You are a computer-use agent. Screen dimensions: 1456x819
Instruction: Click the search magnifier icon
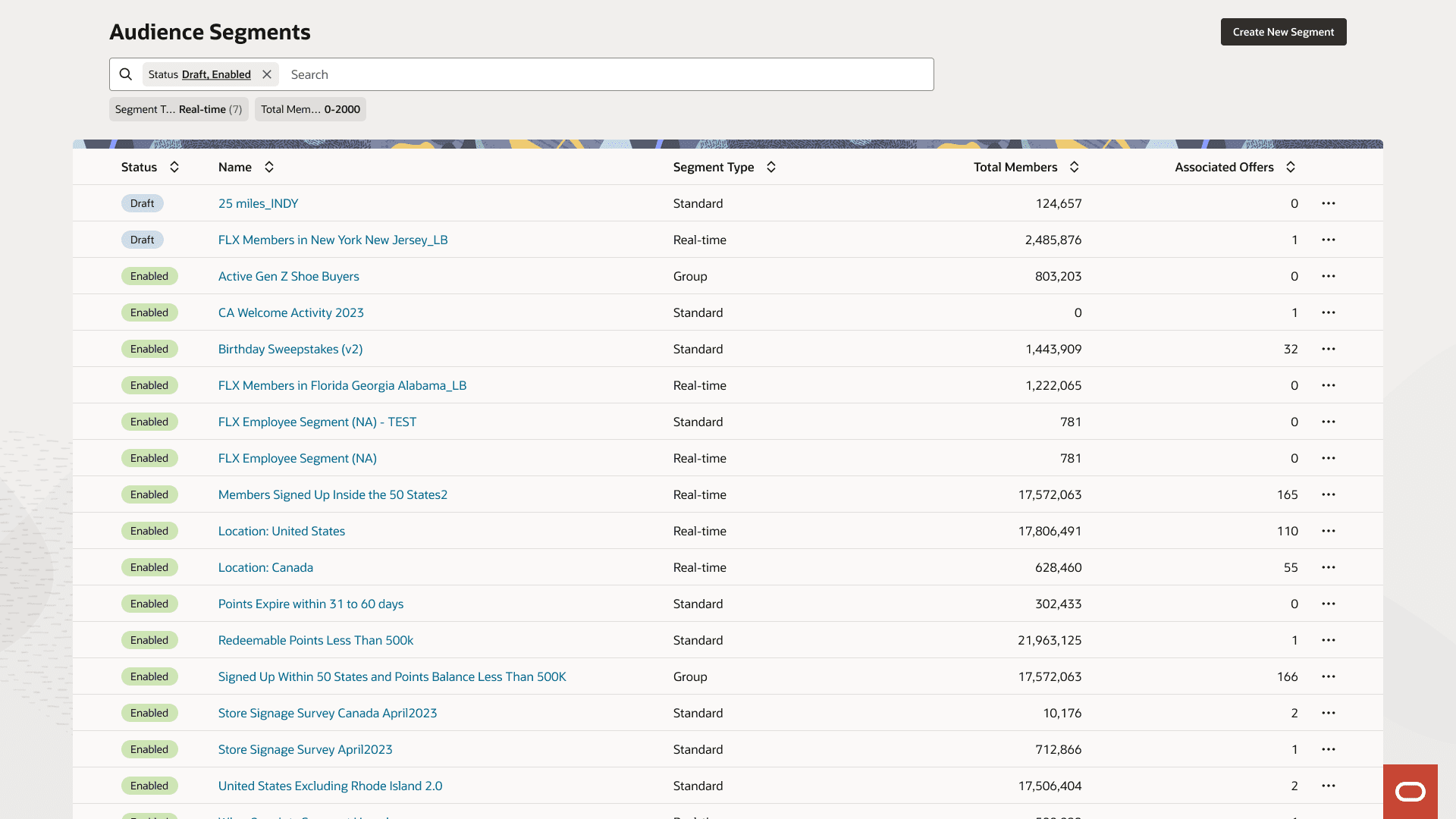[126, 74]
